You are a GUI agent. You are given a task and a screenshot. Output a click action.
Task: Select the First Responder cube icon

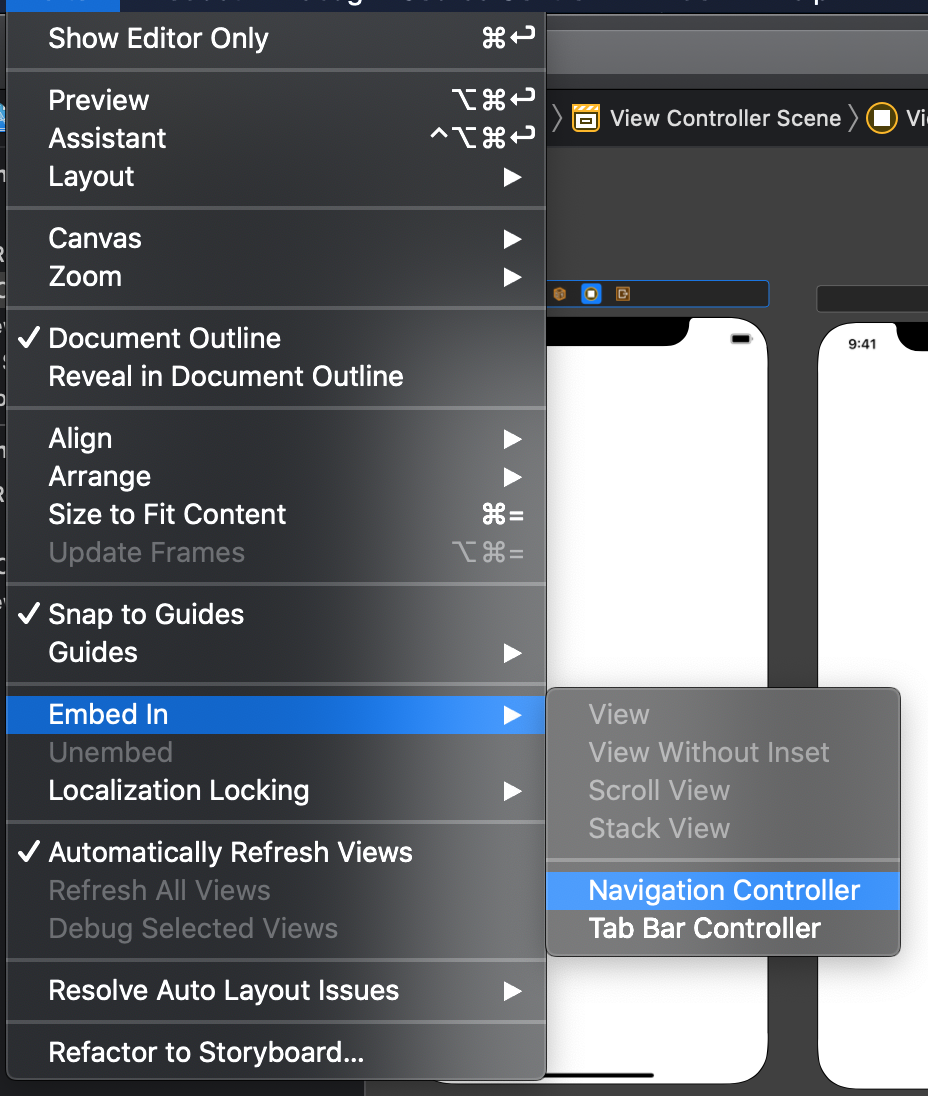point(560,294)
